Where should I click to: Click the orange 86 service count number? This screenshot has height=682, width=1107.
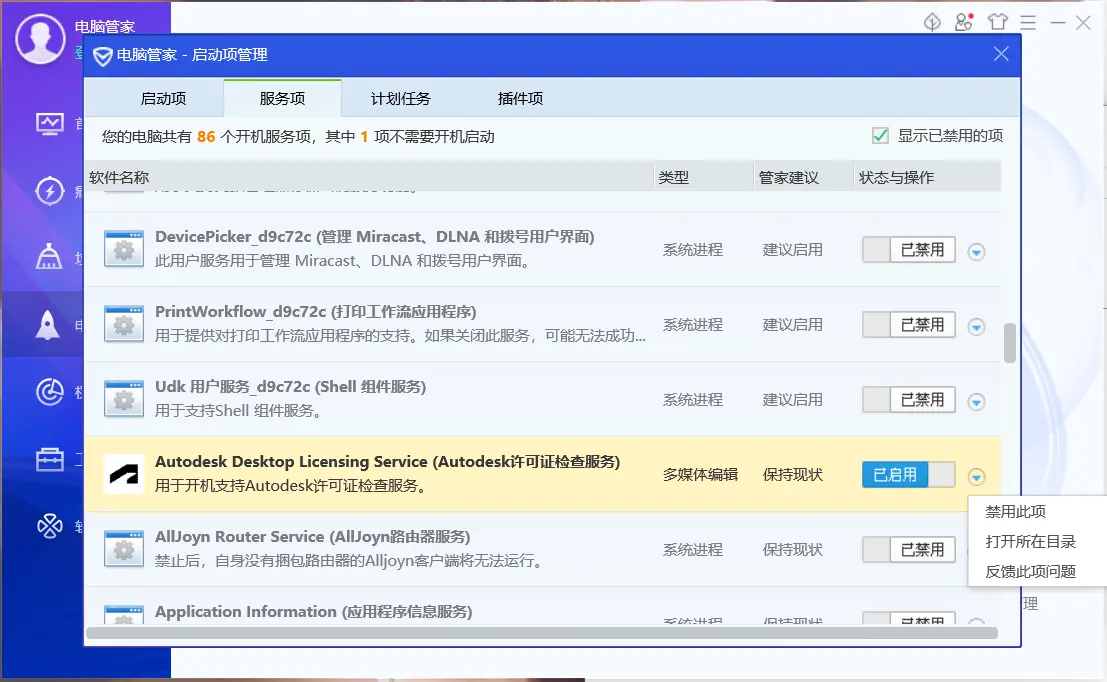[206, 136]
